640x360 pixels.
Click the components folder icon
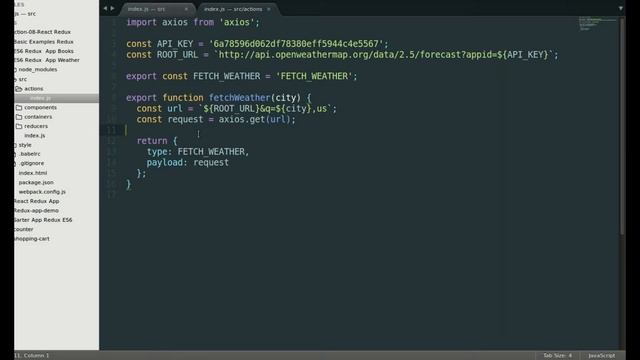pos(19,107)
